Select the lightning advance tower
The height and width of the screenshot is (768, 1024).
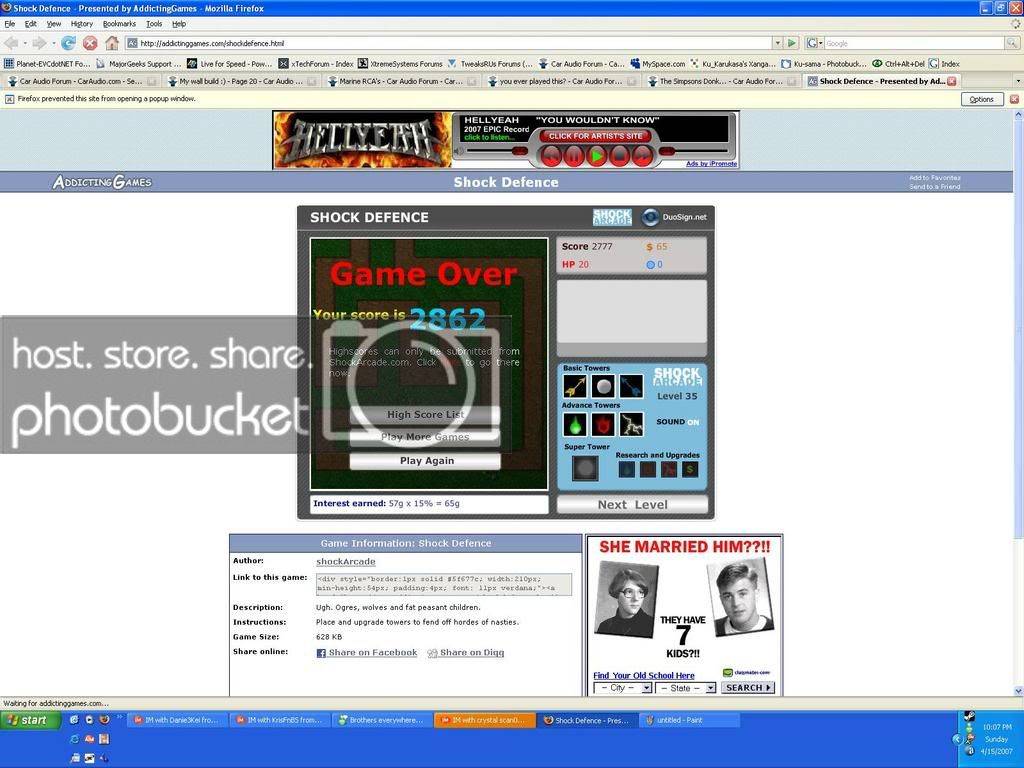coord(631,425)
